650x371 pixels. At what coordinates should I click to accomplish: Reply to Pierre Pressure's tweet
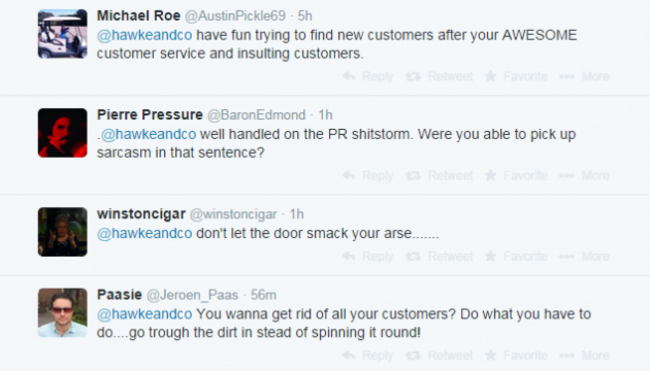pyautogui.click(x=368, y=175)
